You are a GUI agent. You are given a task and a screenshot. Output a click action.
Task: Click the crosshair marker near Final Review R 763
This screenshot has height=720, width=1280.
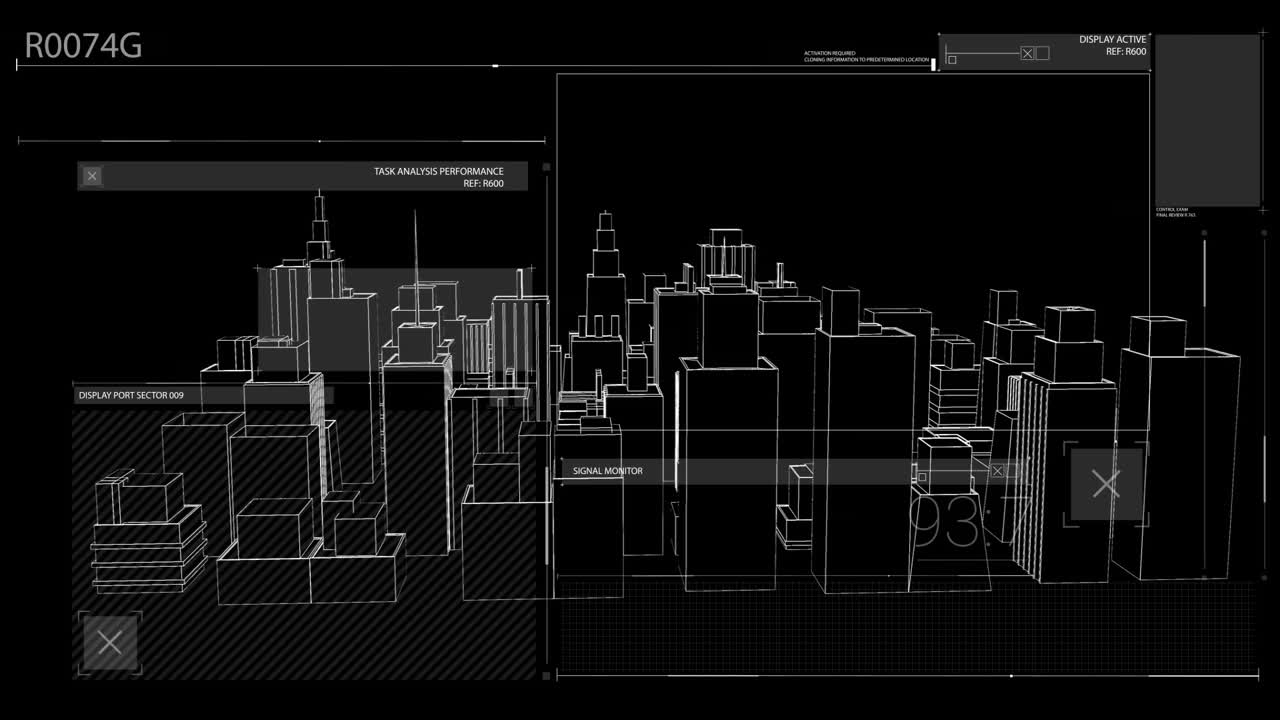point(1262,210)
